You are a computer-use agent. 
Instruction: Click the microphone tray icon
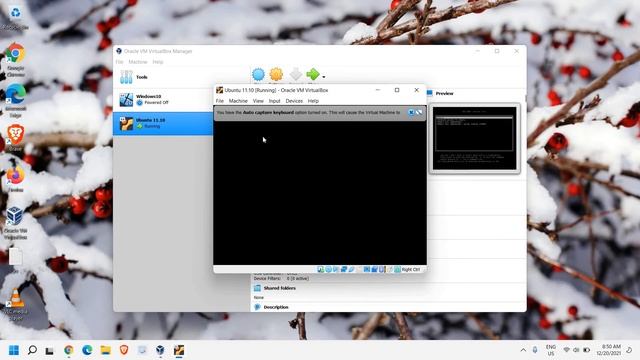(x=535, y=350)
